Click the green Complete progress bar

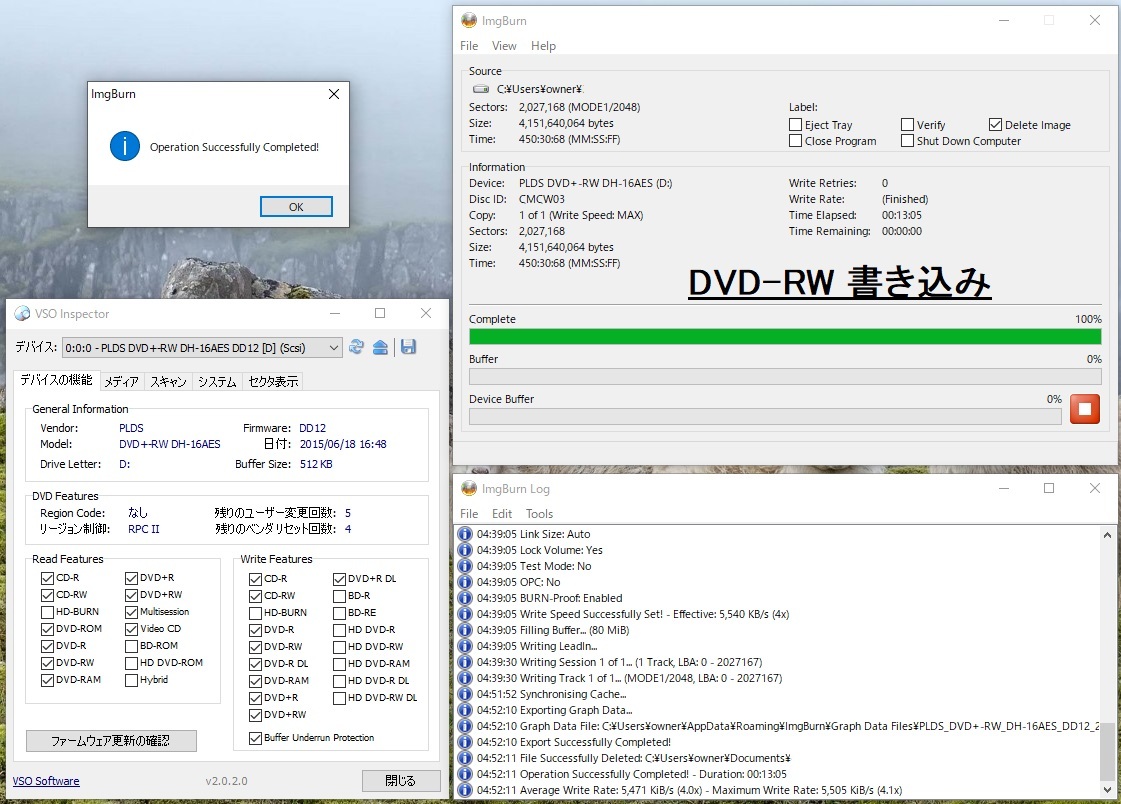tap(784, 336)
